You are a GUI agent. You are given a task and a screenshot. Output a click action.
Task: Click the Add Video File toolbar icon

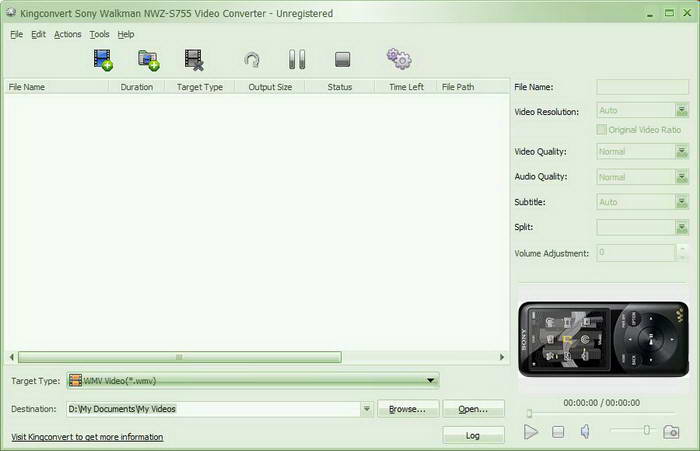pos(103,60)
